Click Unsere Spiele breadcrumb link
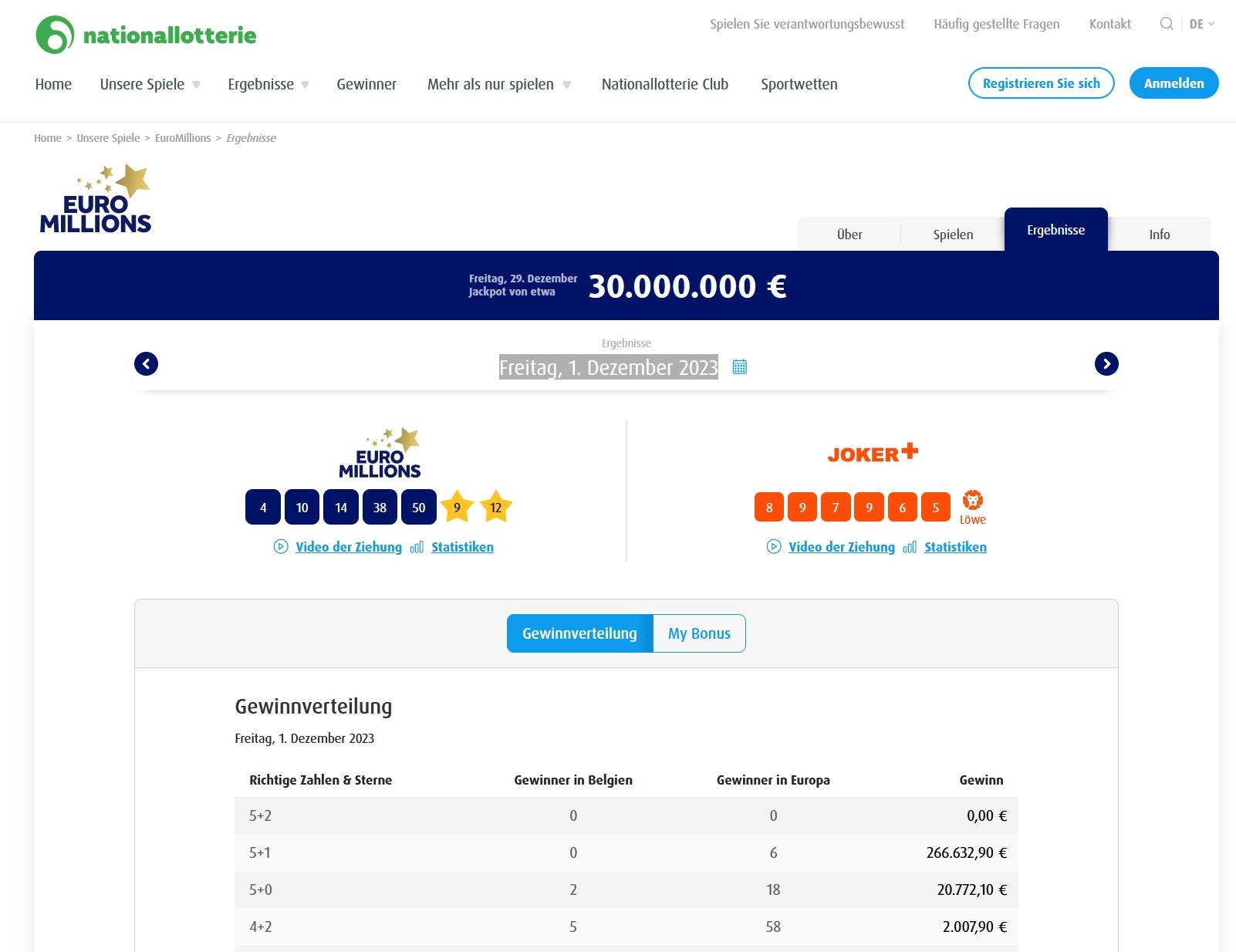Image resolution: width=1236 pixels, height=952 pixels. pyautogui.click(x=108, y=138)
